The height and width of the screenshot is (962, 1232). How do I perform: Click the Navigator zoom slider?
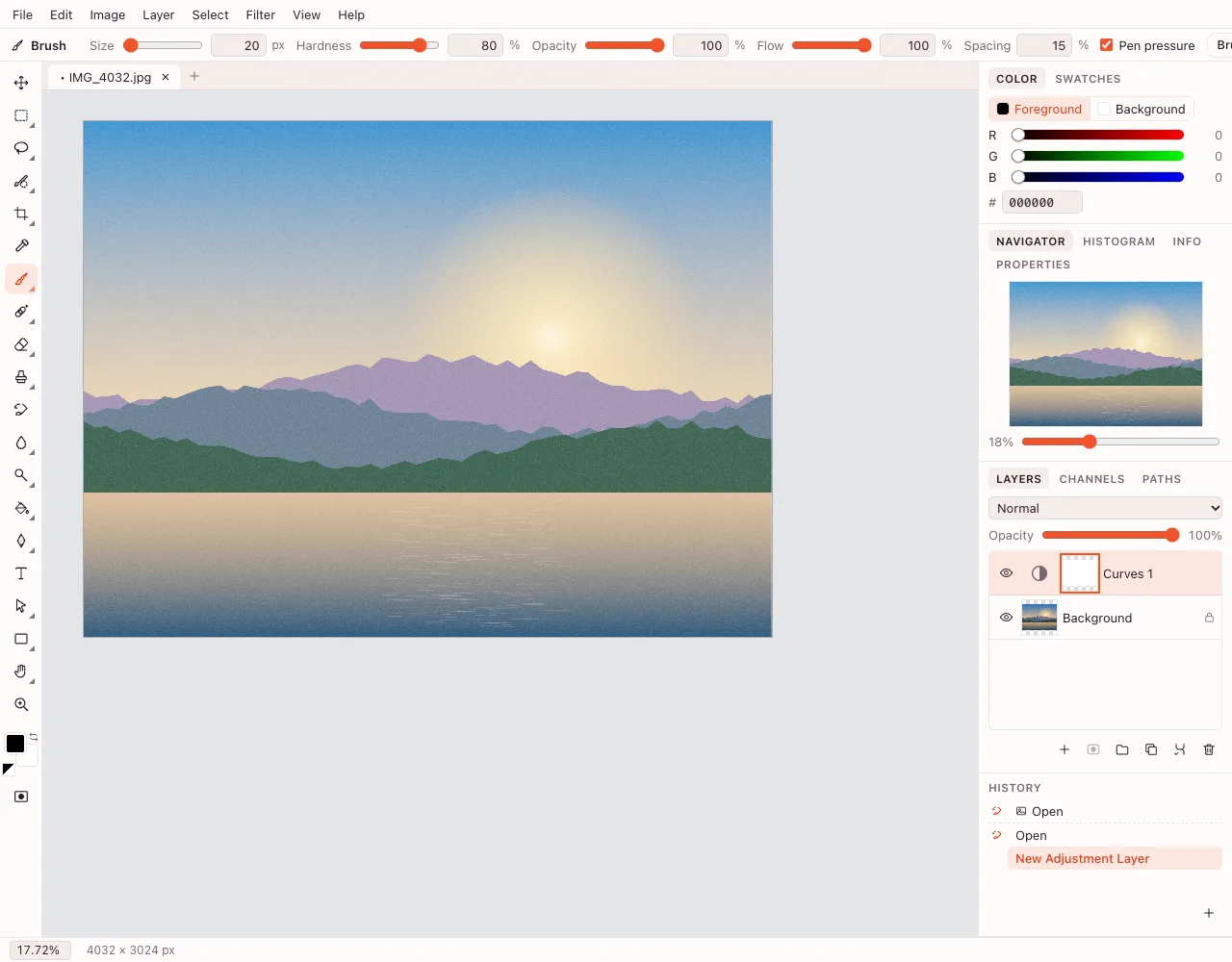pyautogui.click(x=1120, y=442)
